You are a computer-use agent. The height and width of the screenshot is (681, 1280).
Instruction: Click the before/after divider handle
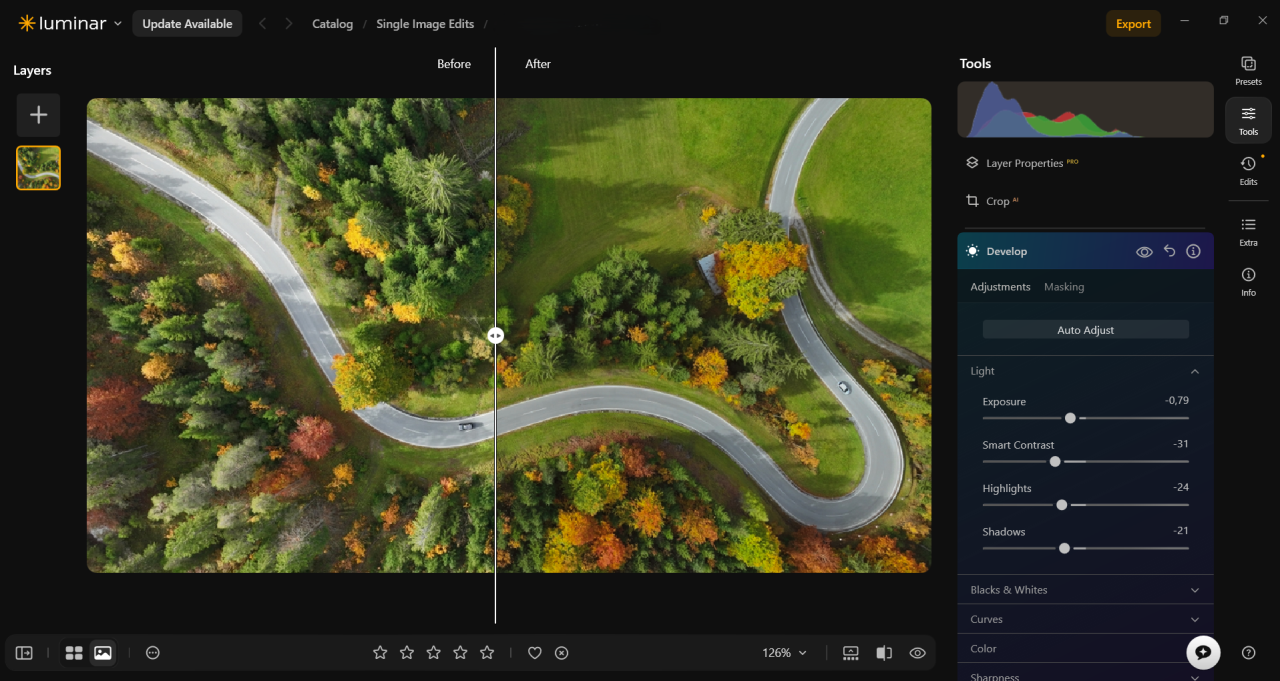495,336
